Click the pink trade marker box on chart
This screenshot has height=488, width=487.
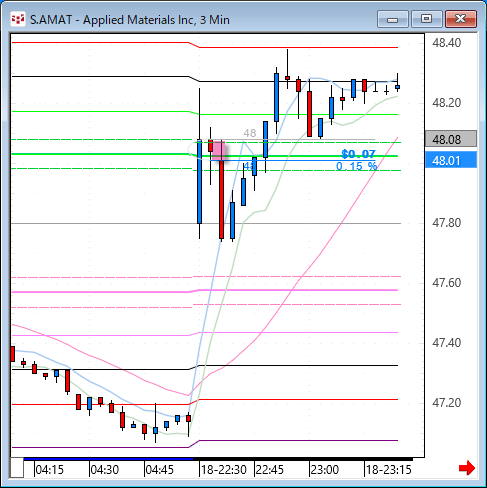[x=219, y=151]
